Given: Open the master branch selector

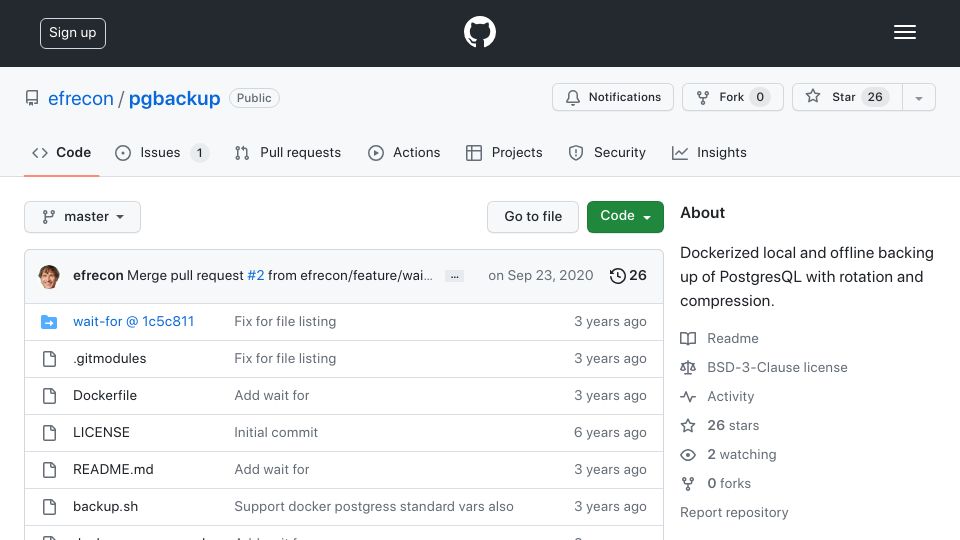Looking at the screenshot, I should point(83,217).
